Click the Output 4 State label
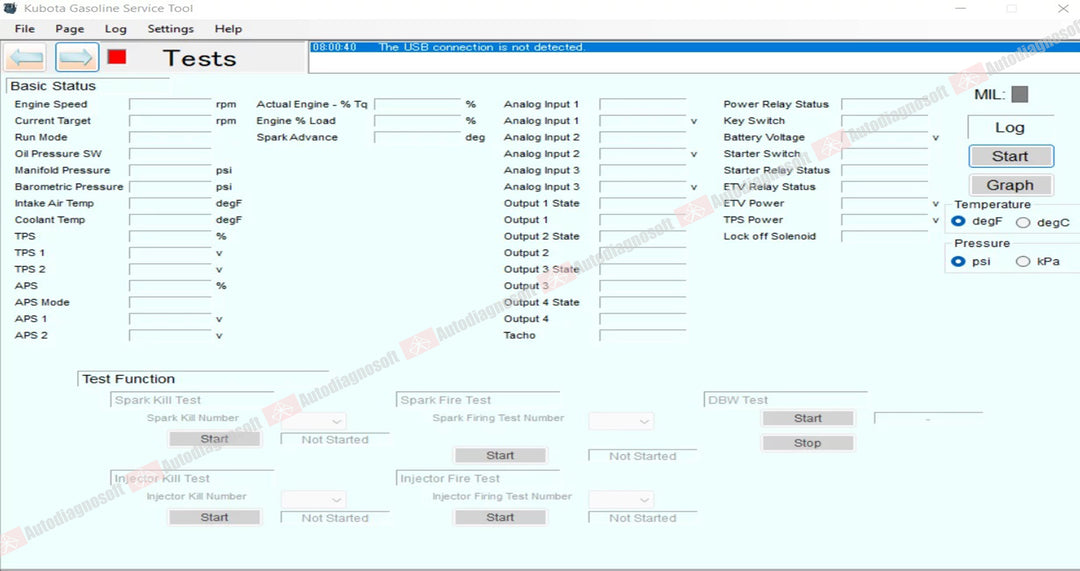Viewport: 1080px width, 571px height. coord(541,302)
